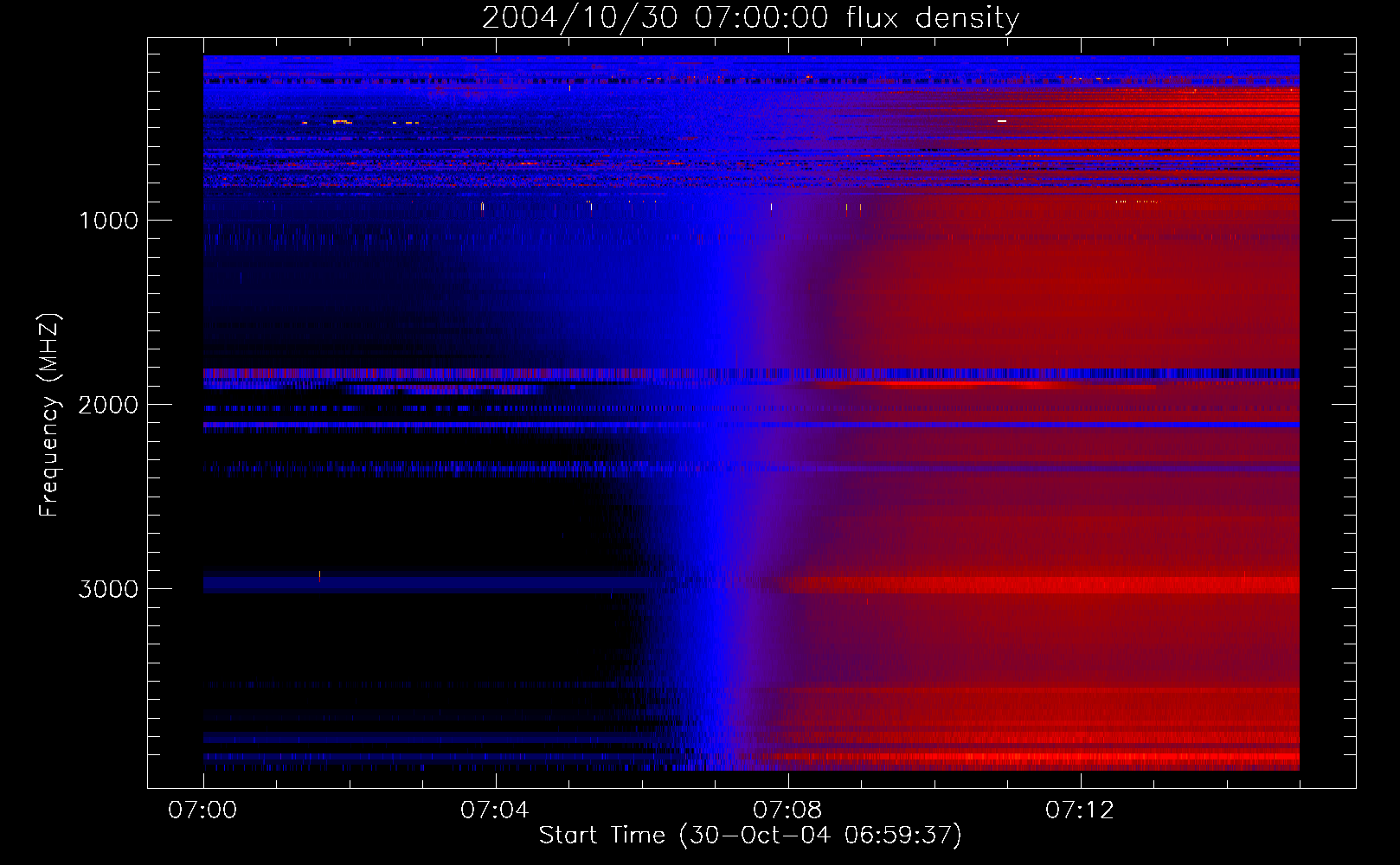This screenshot has width=1400, height=865.
Task: Click the 1000 frequency tick label
Action: [x=108, y=221]
